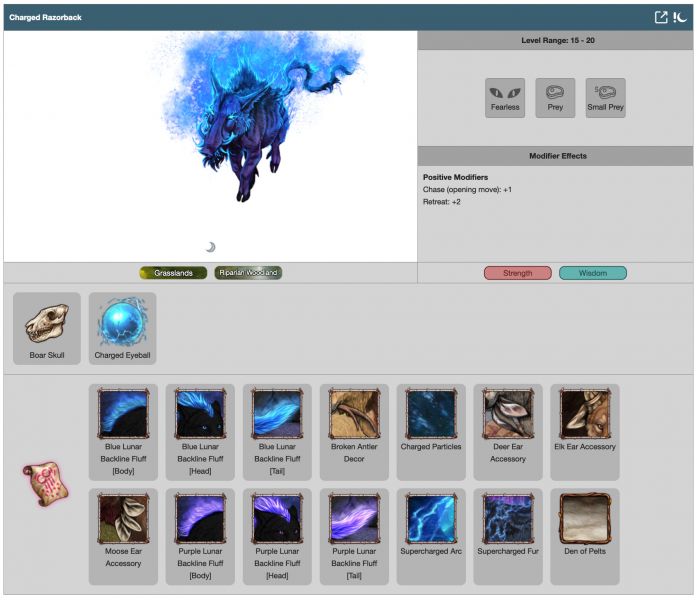Click the Riparian Woodland biome tag
697x600 pixels.
pyautogui.click(x=248, y=273)
